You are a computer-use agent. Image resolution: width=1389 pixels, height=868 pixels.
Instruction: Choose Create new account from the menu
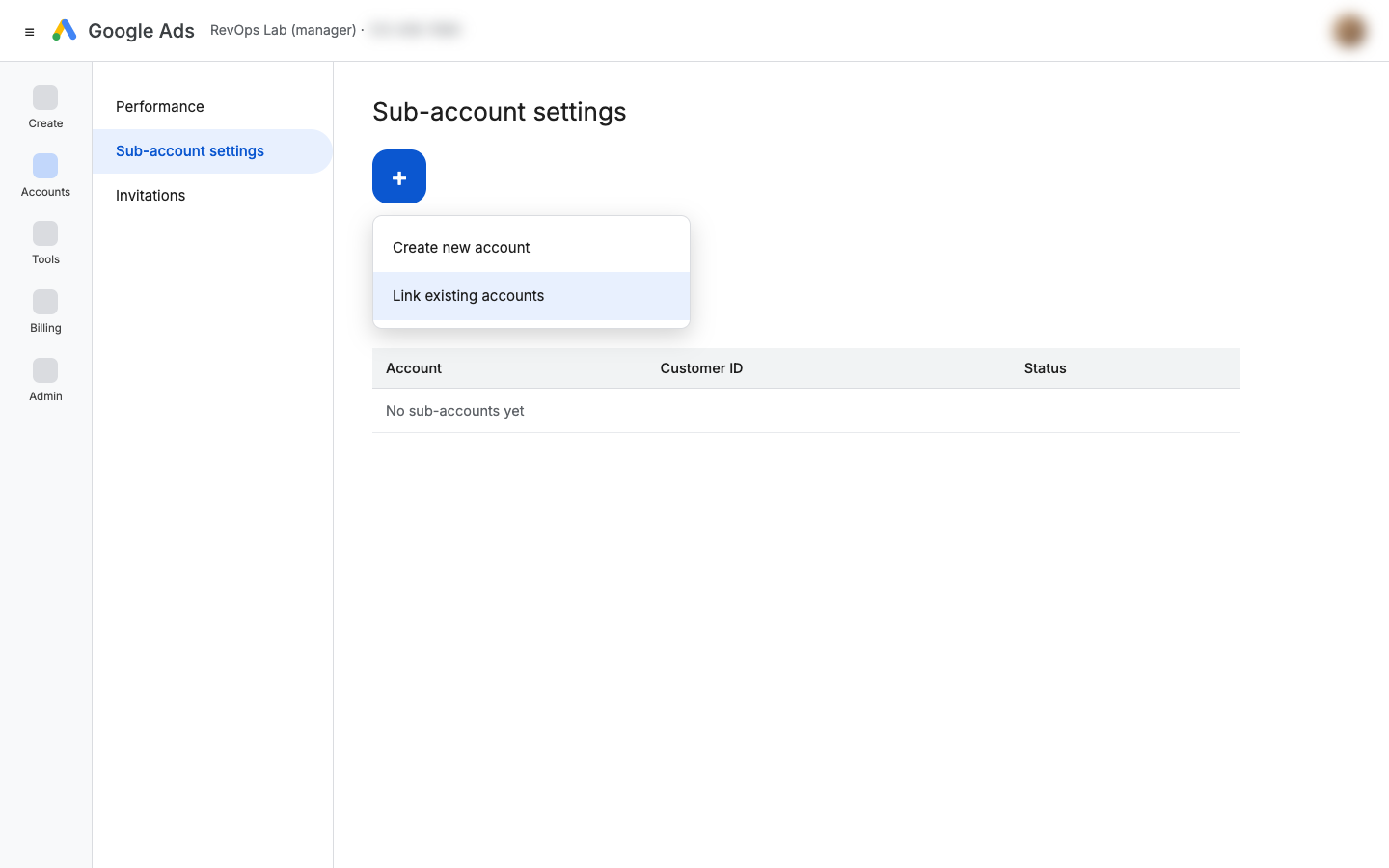click(531, 248)
